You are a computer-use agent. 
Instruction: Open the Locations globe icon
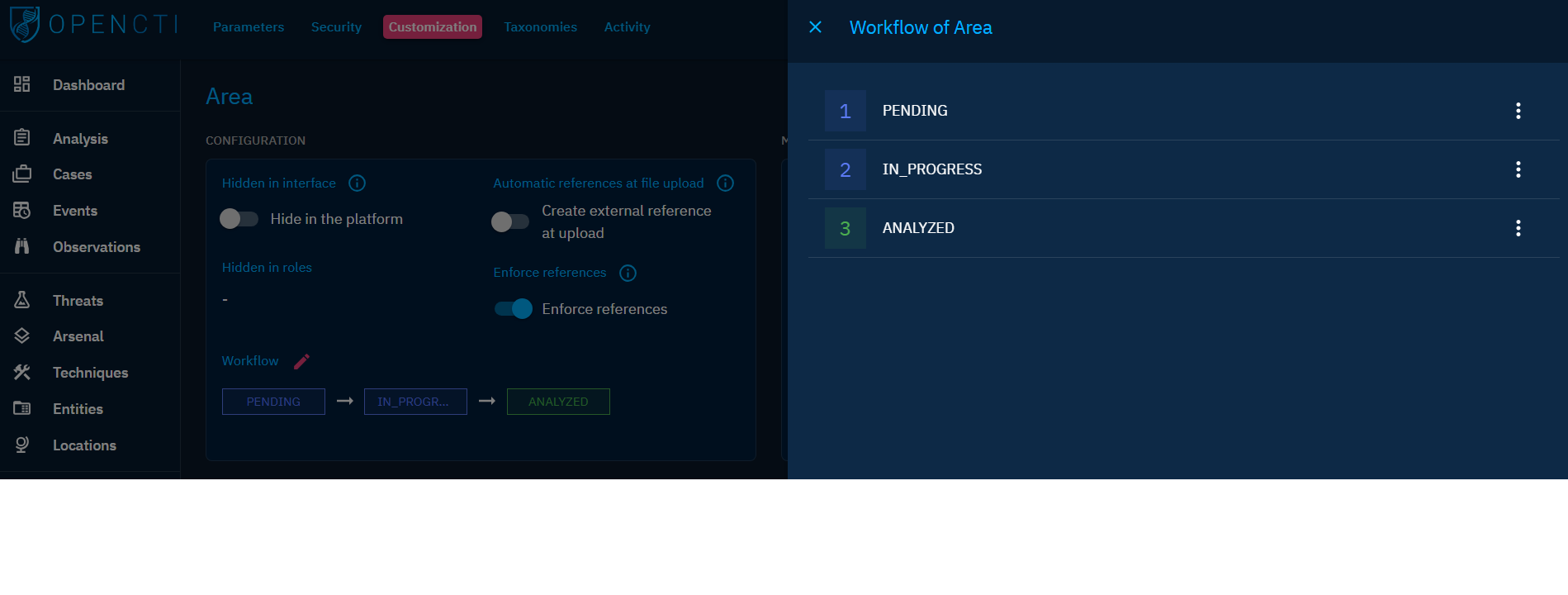[x=22, y=445]
